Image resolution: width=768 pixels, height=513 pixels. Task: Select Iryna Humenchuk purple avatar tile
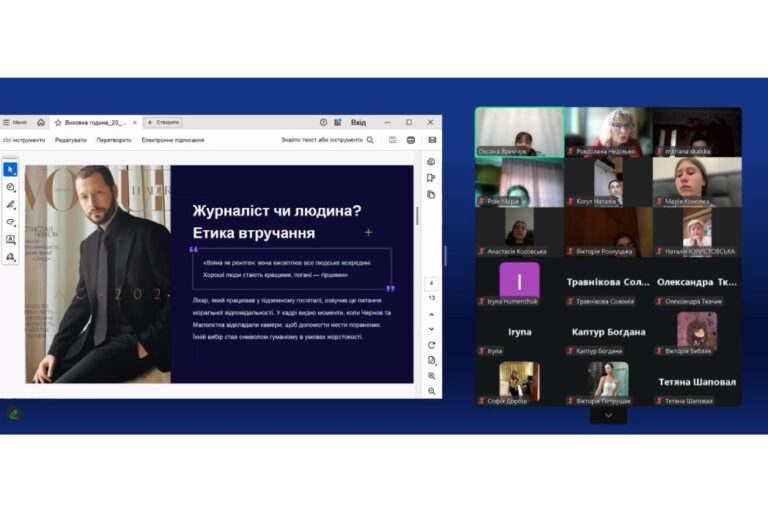coord(520,282)
